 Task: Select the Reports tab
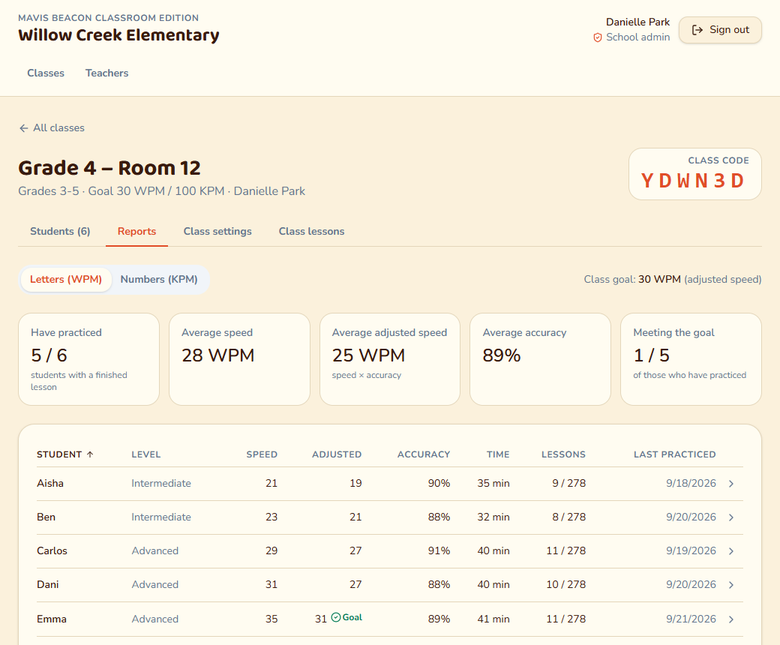137,231
